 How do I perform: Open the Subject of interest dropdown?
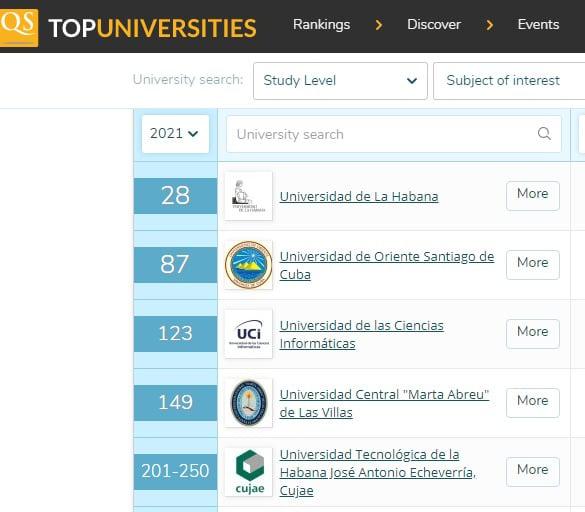[x=509, y=81]
